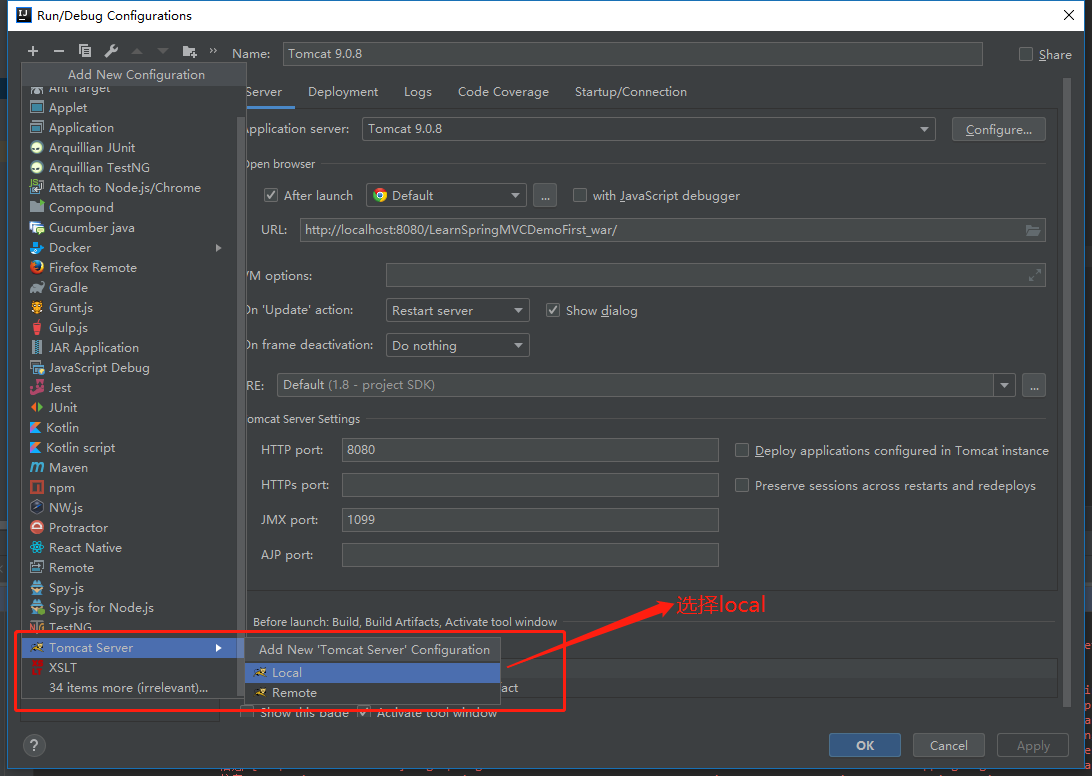
Task: Select Application configuration type
Action: (130, 127)
